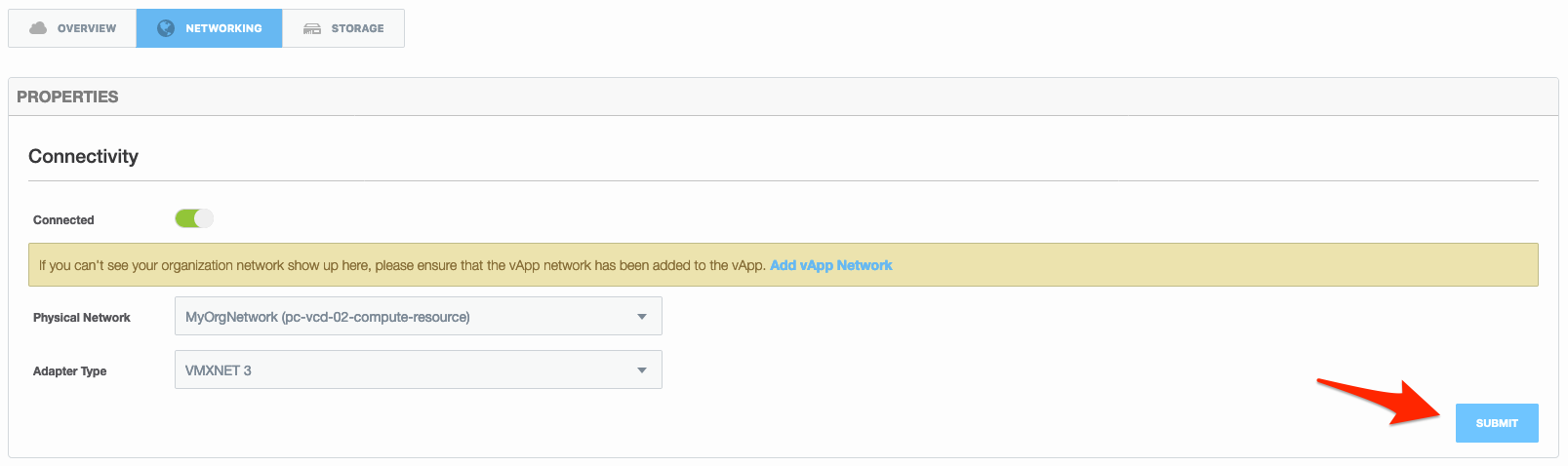Click the cloud icon on Overview tab
Image resolution: width=1568 pixels, height=466 pixels.
pyautogui.click(x=38, y=28)
